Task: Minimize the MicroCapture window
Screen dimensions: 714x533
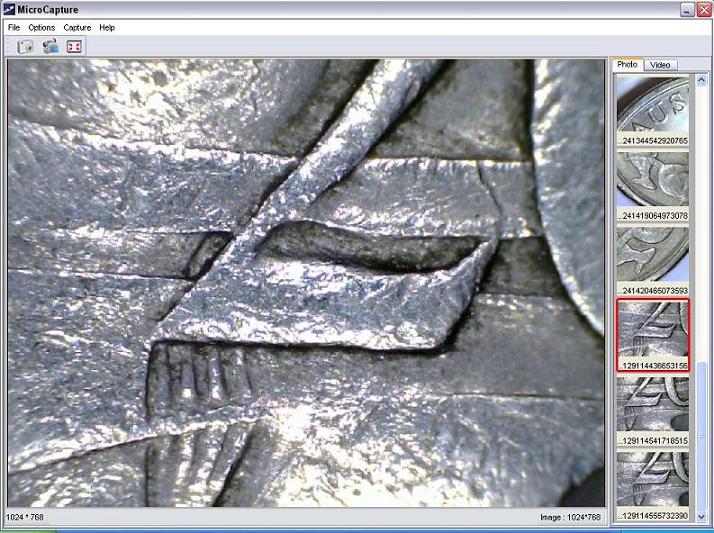Action: pos(687,10)
